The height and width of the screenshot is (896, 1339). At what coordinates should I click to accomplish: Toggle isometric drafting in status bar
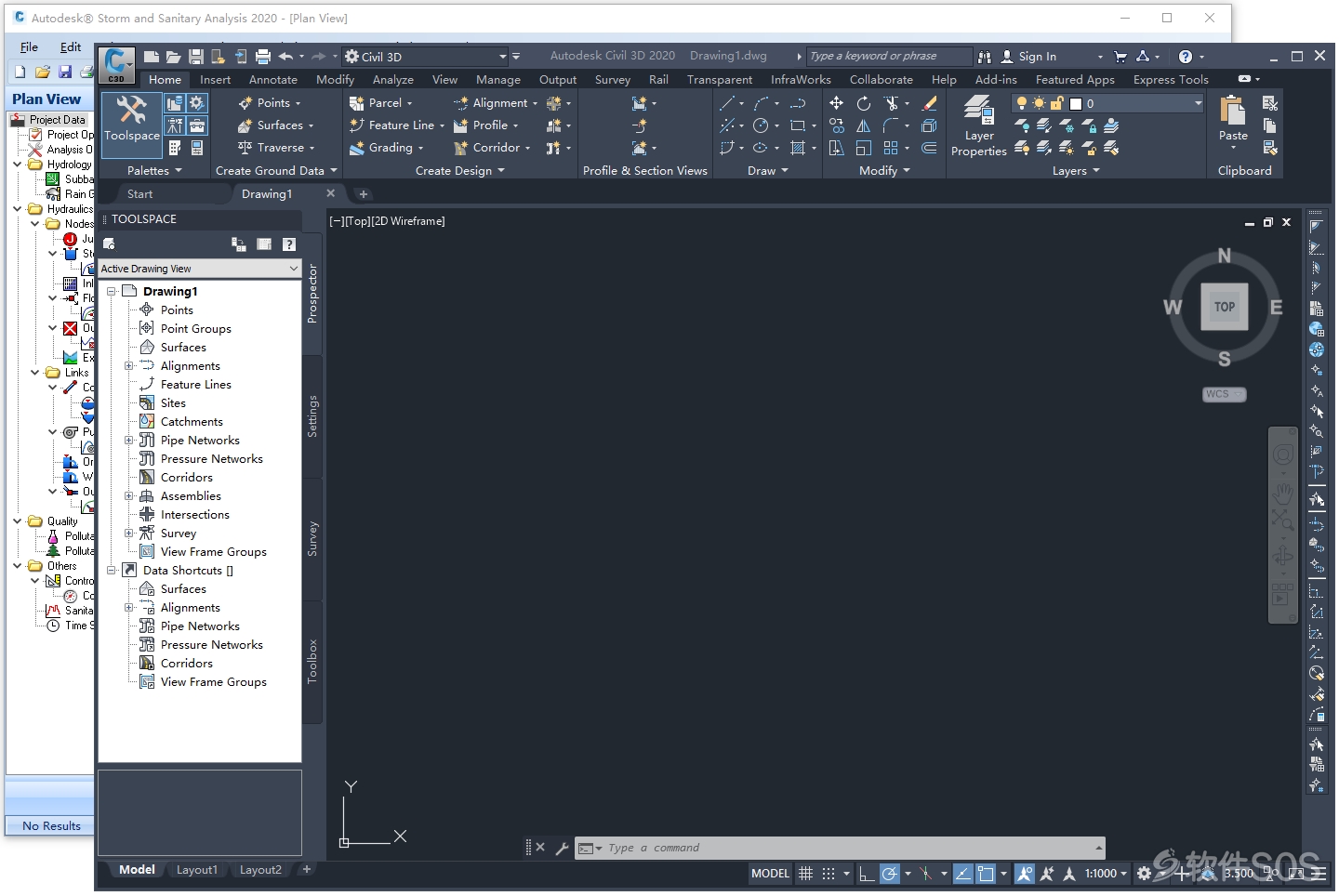[x=925, y=874]
